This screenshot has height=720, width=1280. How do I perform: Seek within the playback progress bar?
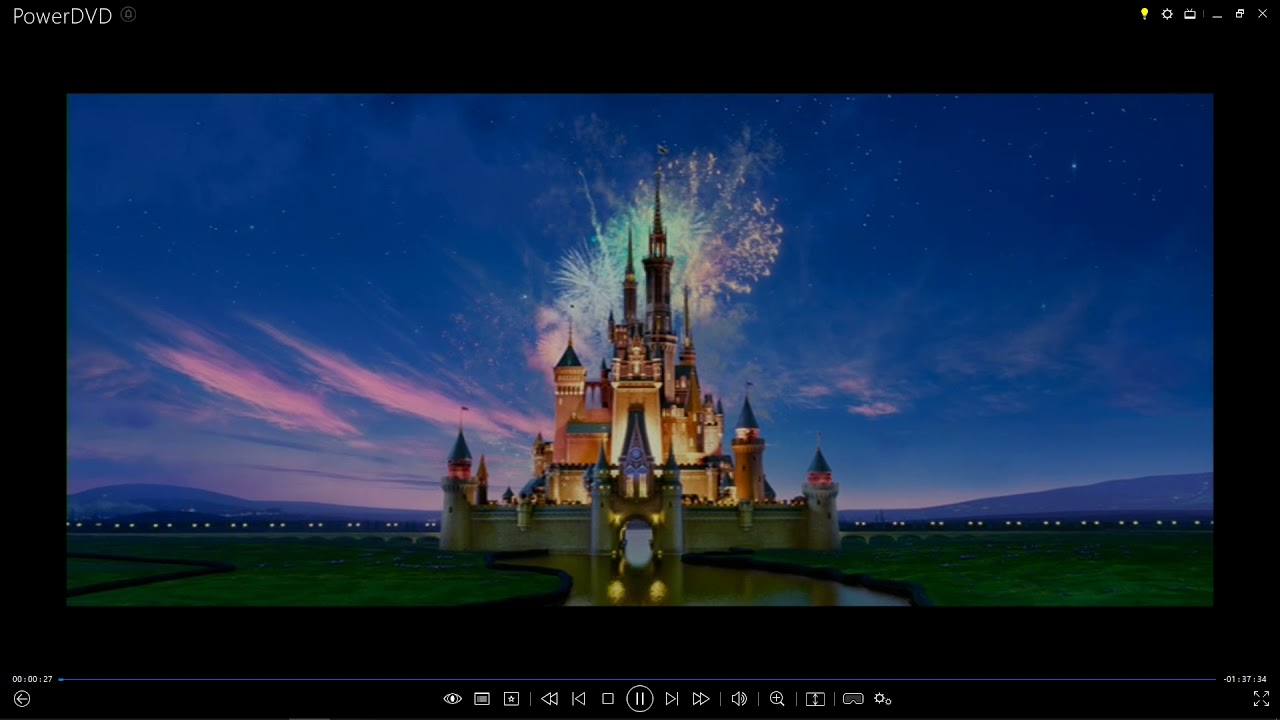[637, 679]
